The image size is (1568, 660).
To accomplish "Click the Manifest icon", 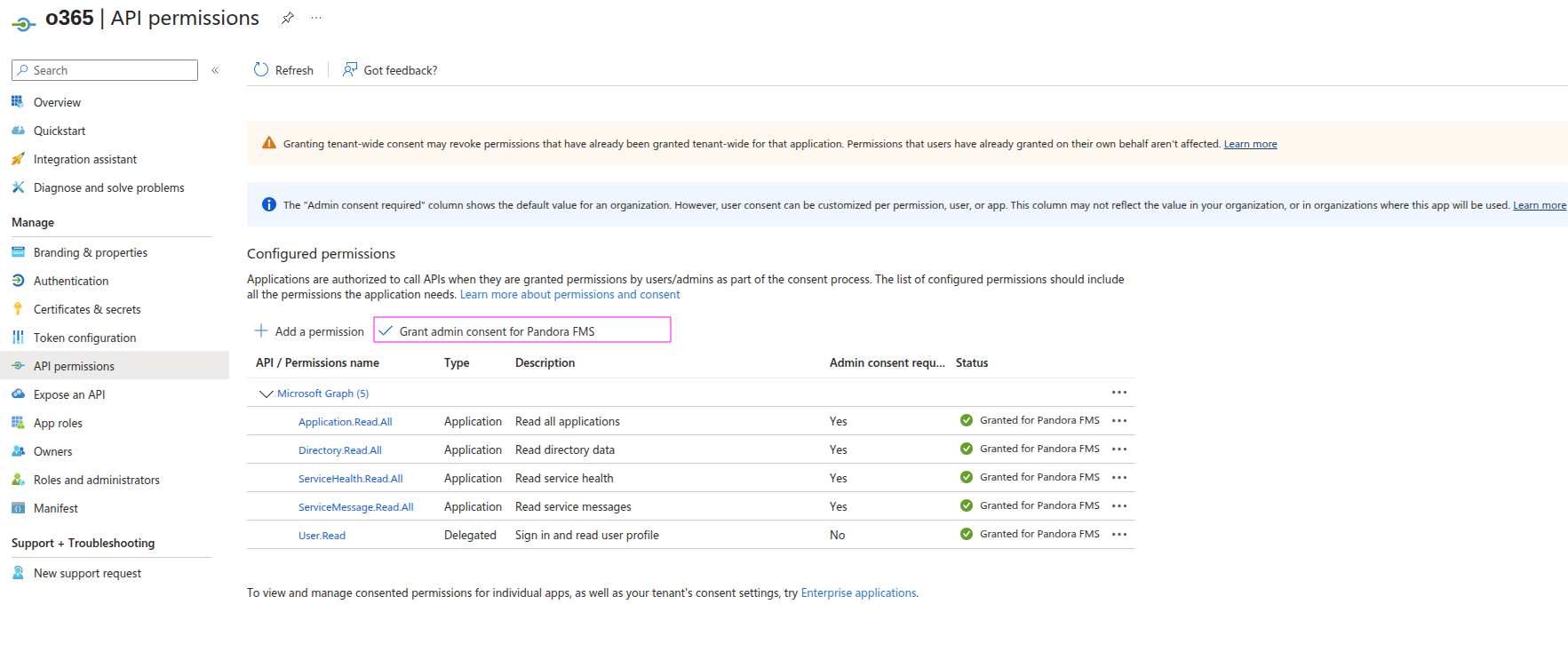I will [18, 508].
